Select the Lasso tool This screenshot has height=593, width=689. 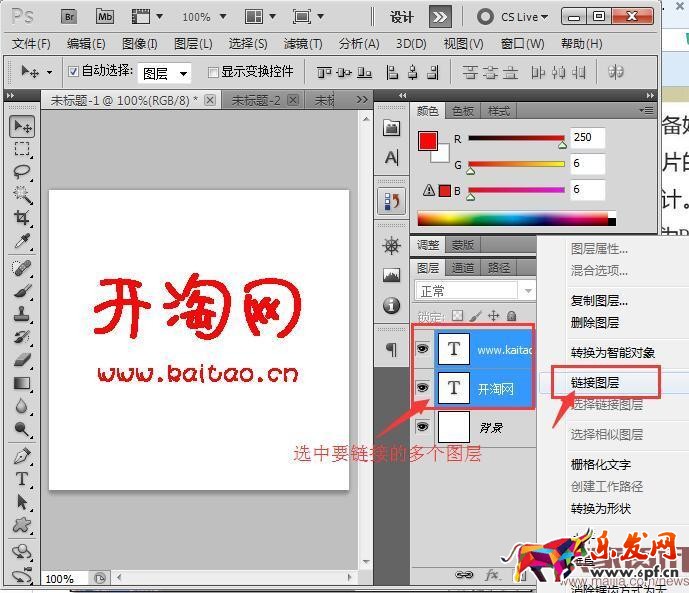pos(22,172)
